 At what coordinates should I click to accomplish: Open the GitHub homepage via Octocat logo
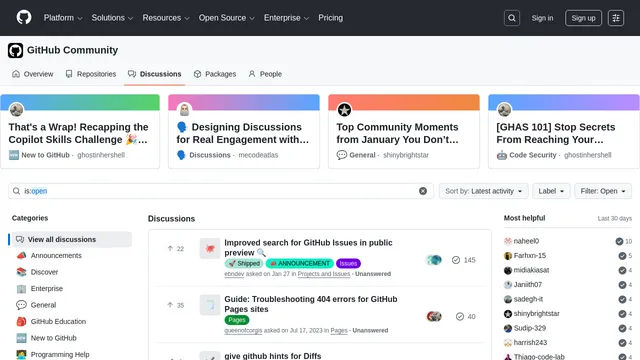[24, 18]
